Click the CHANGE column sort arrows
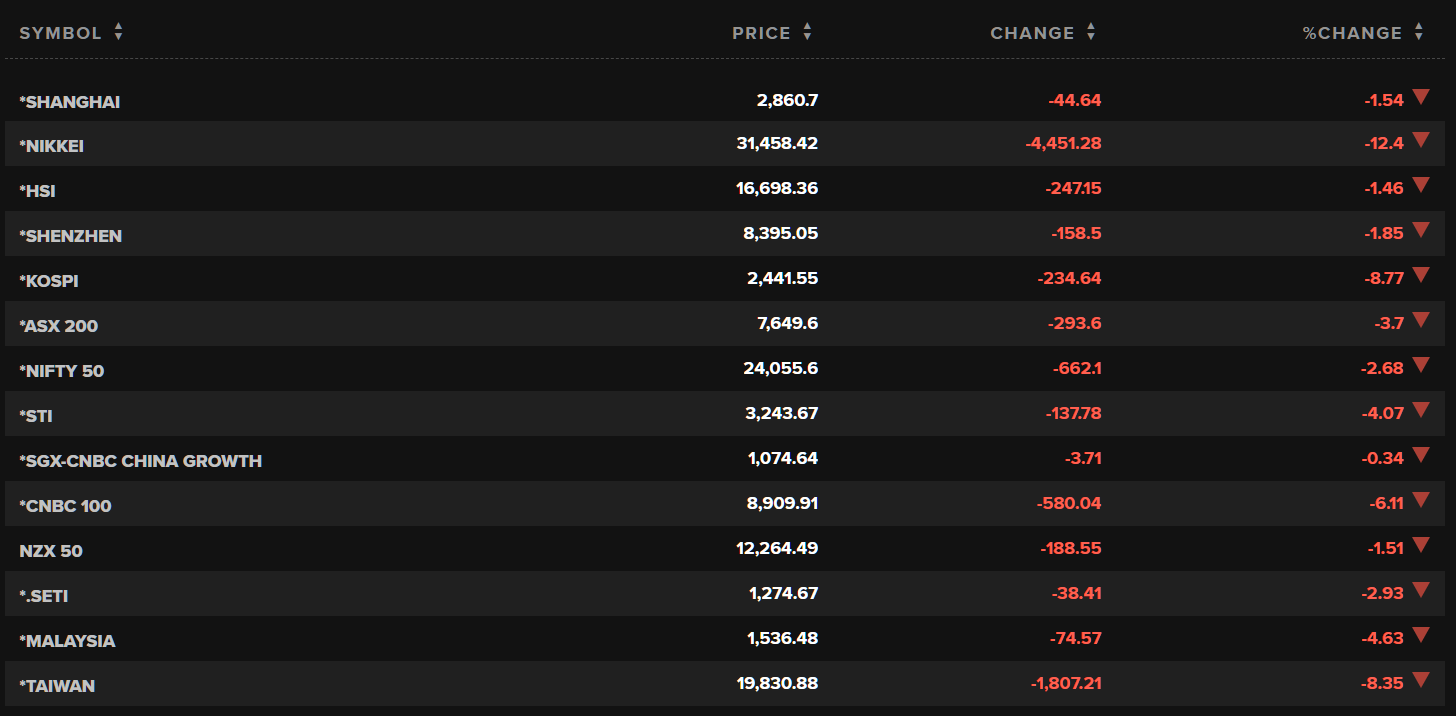This screenshot has width=1456, height=716. tap(1091, 33)
